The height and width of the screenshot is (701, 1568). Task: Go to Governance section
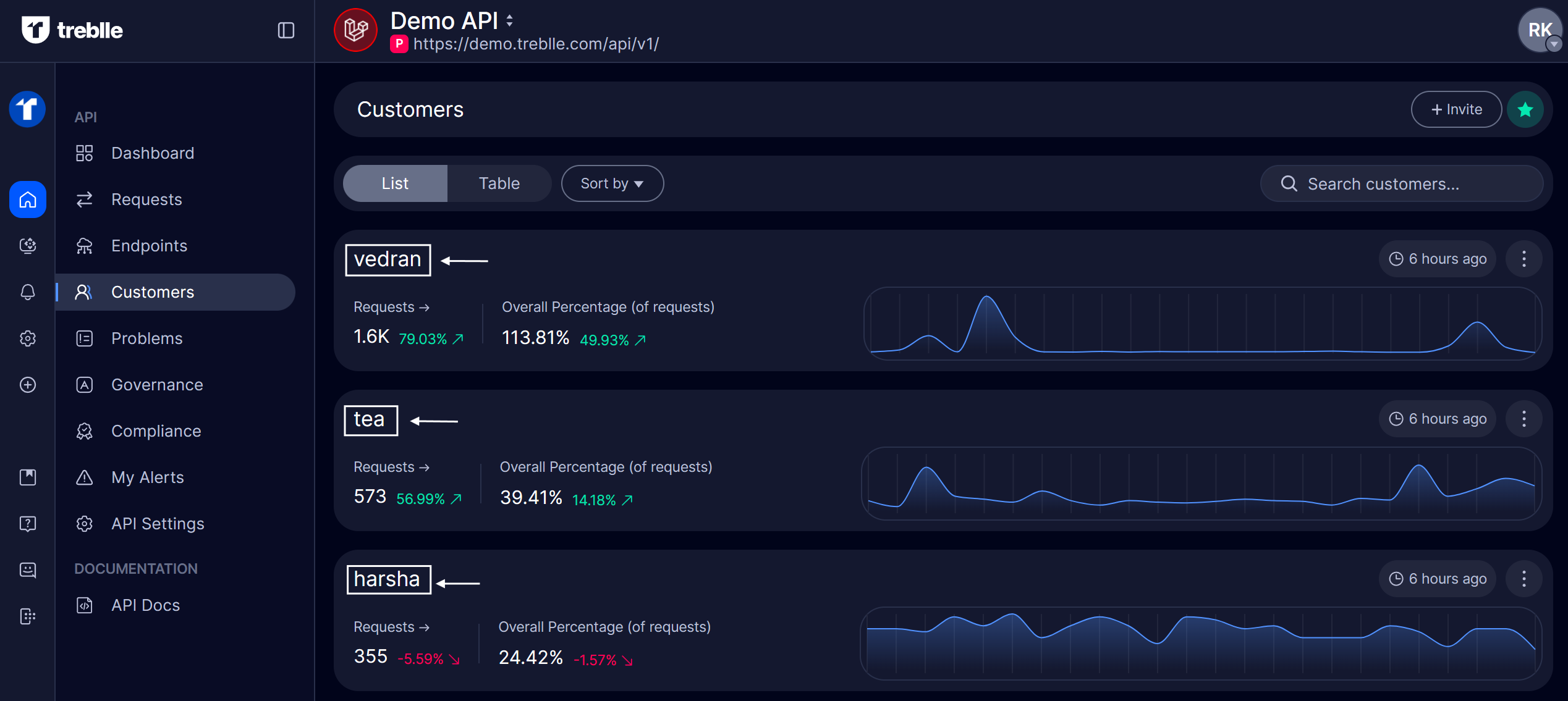157,385
